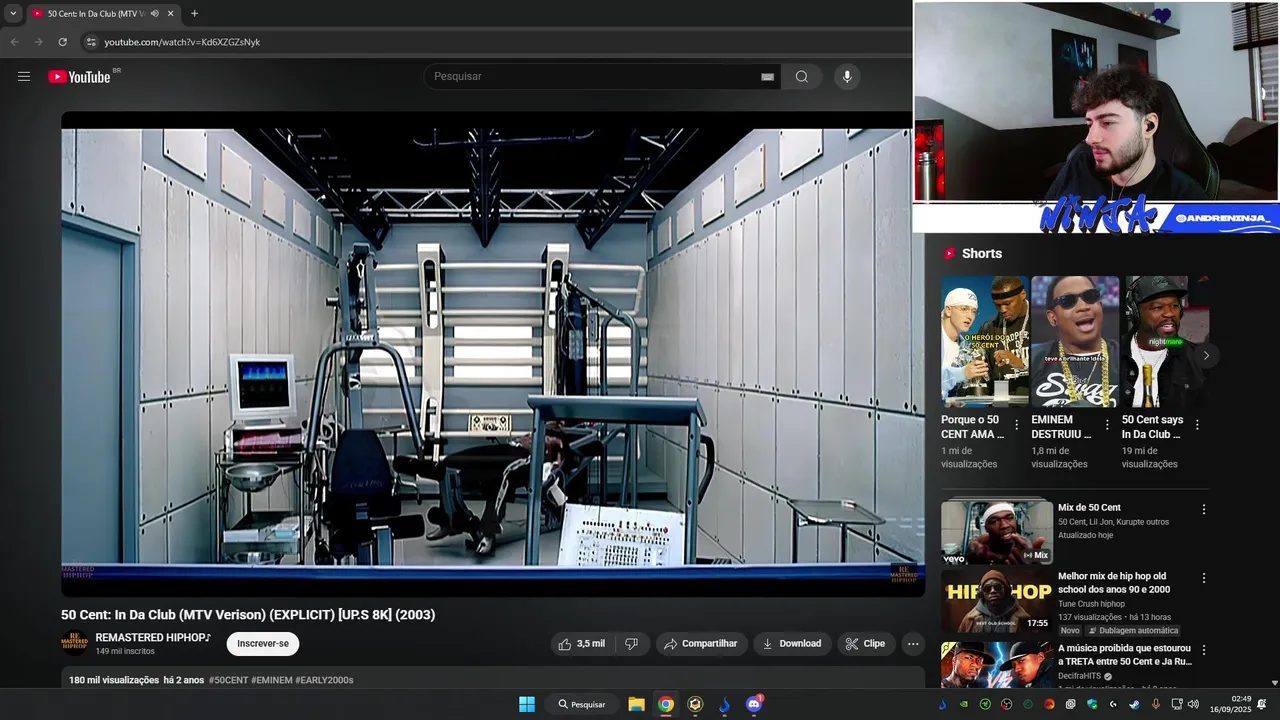1280x720 pixels.
Task: Click the #EMINEM hashtag
Action: click(x=272, y=680)
